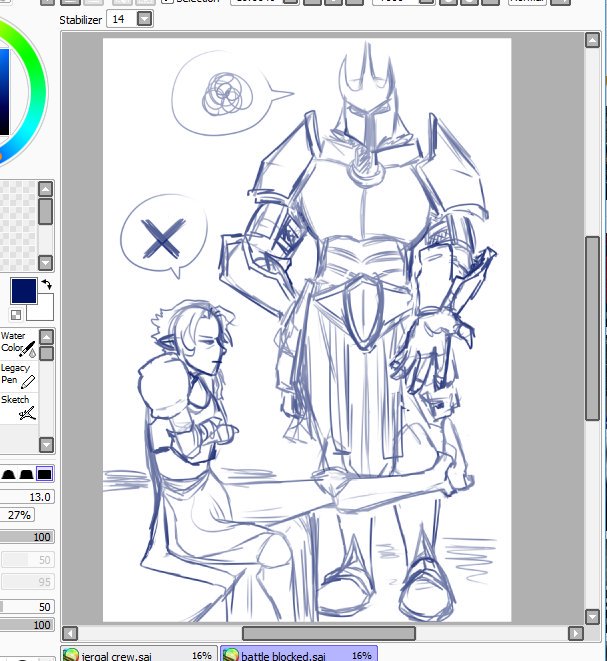Click the canvas horizontal scrollbar thumb
Viewport: 607px width, 661px height.
pyautogui.click(x=329, y=633)
